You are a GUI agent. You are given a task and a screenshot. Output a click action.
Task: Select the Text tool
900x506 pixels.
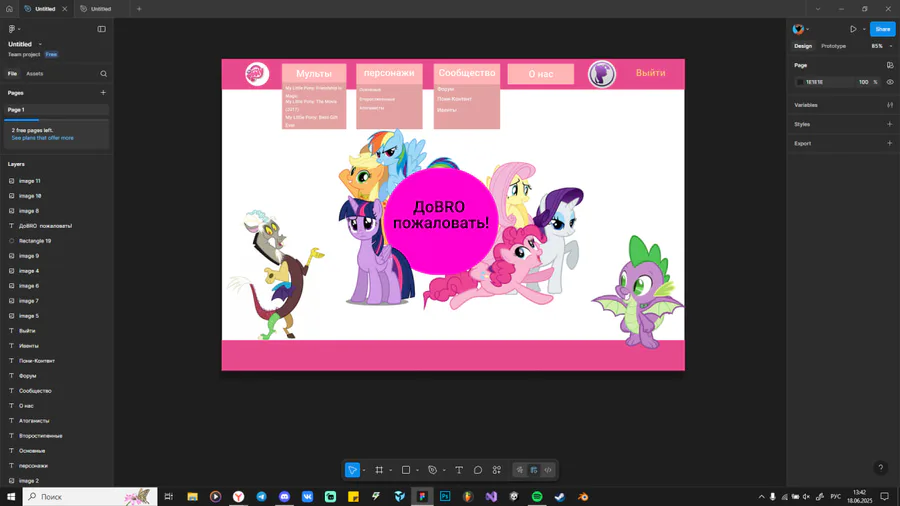coord(459,470)
